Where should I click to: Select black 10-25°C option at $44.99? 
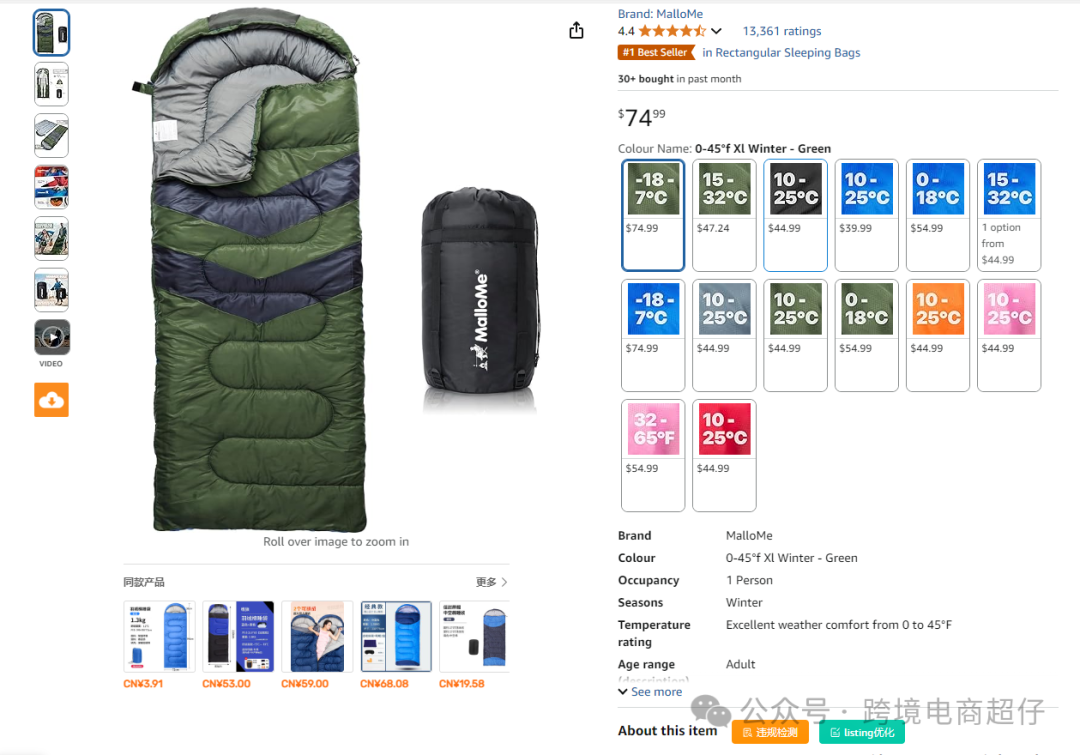click(796, 216)
